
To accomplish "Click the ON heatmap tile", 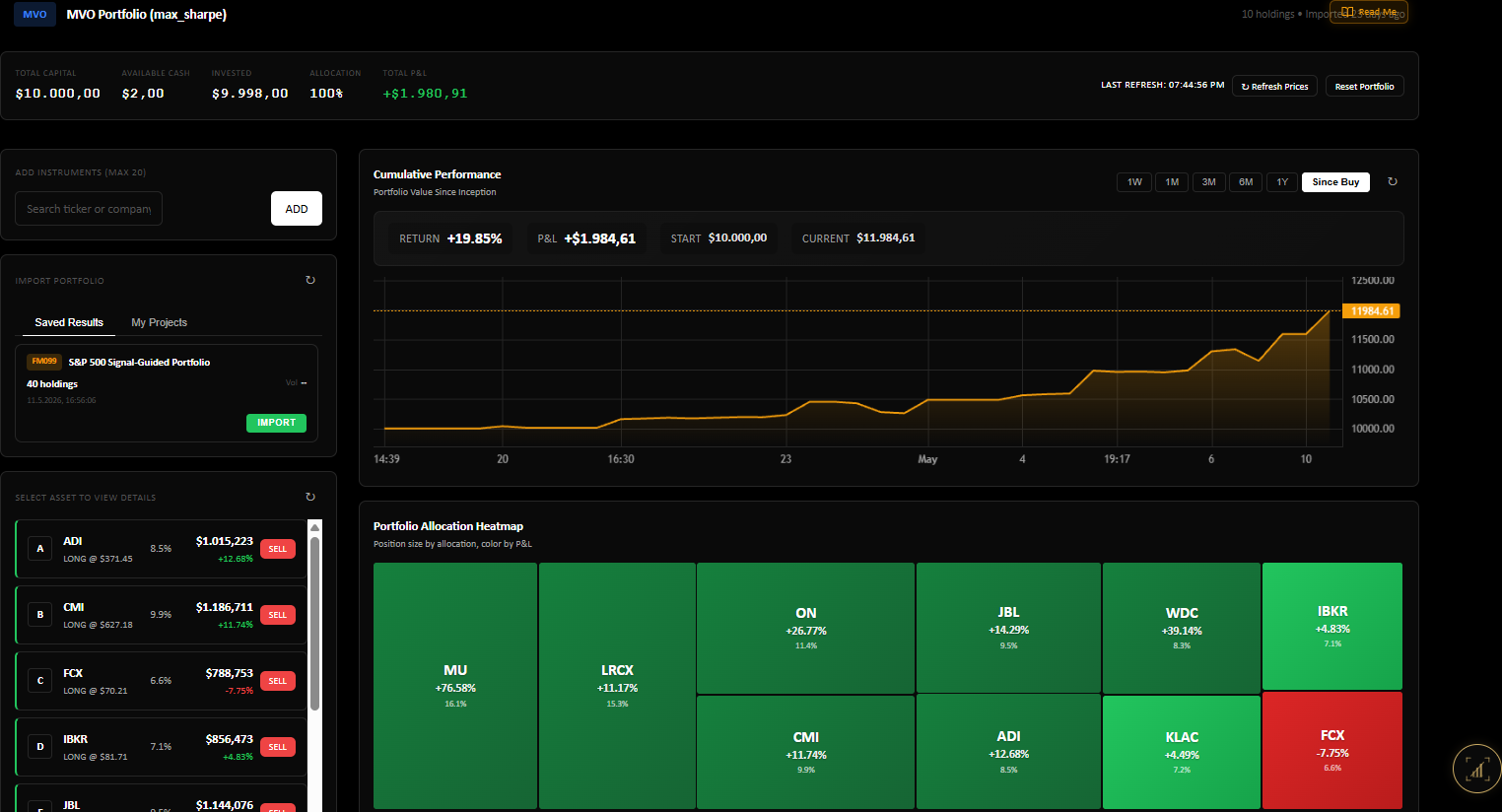I will pos(805,628).
